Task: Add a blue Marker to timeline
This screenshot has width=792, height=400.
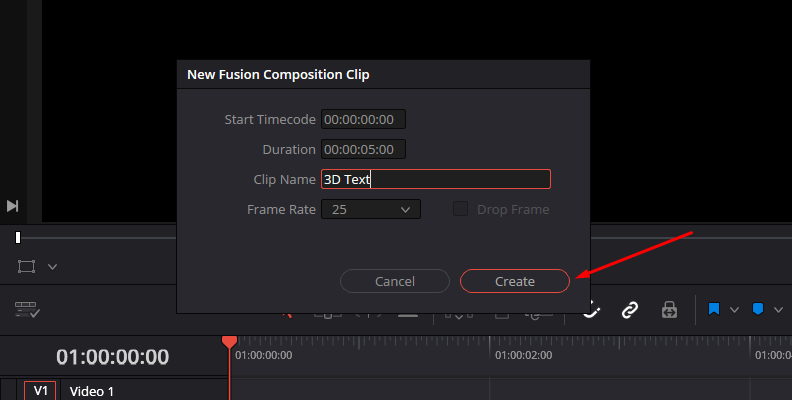Action: click(x=758, y=310)
